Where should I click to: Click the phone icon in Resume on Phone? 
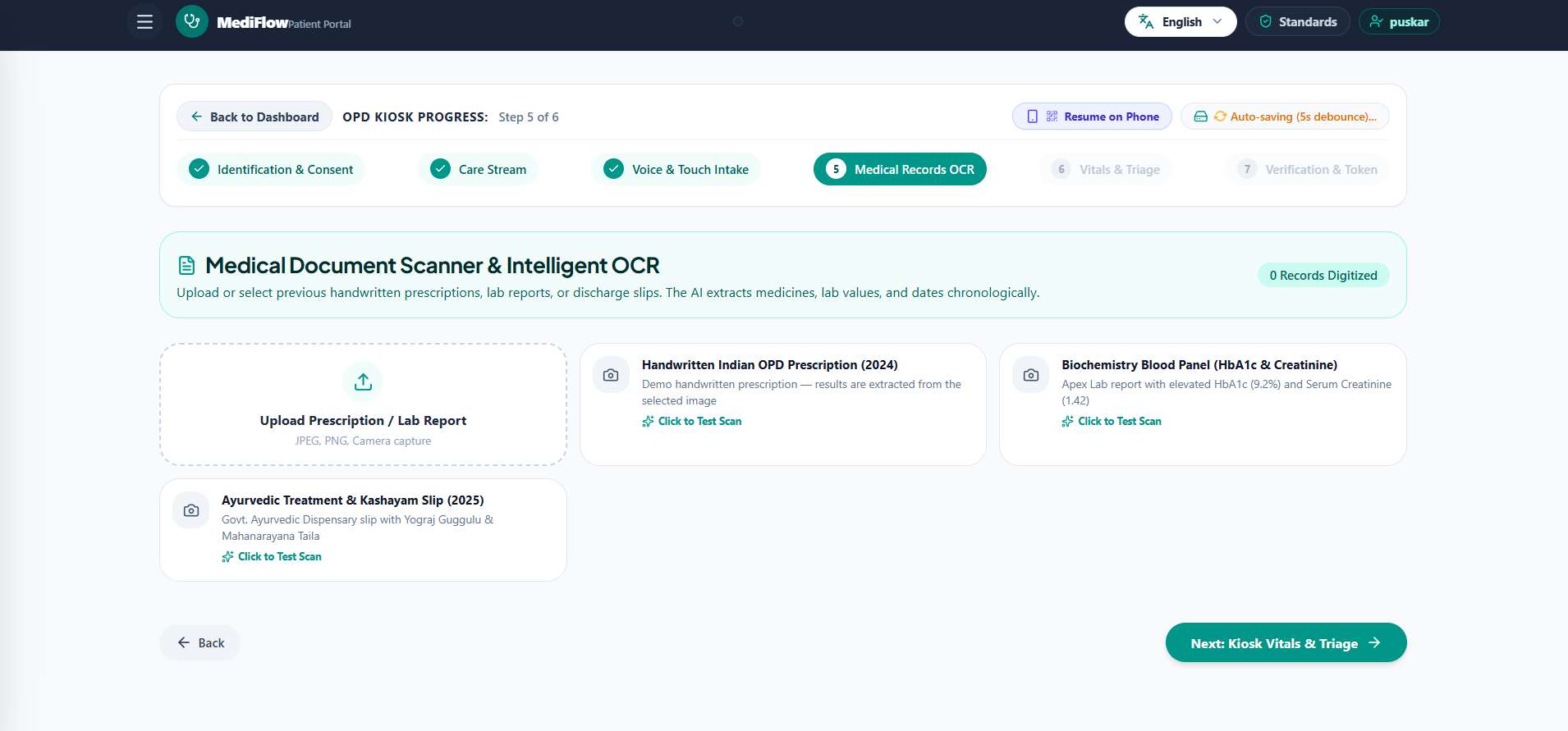(x=1033, y=117)
